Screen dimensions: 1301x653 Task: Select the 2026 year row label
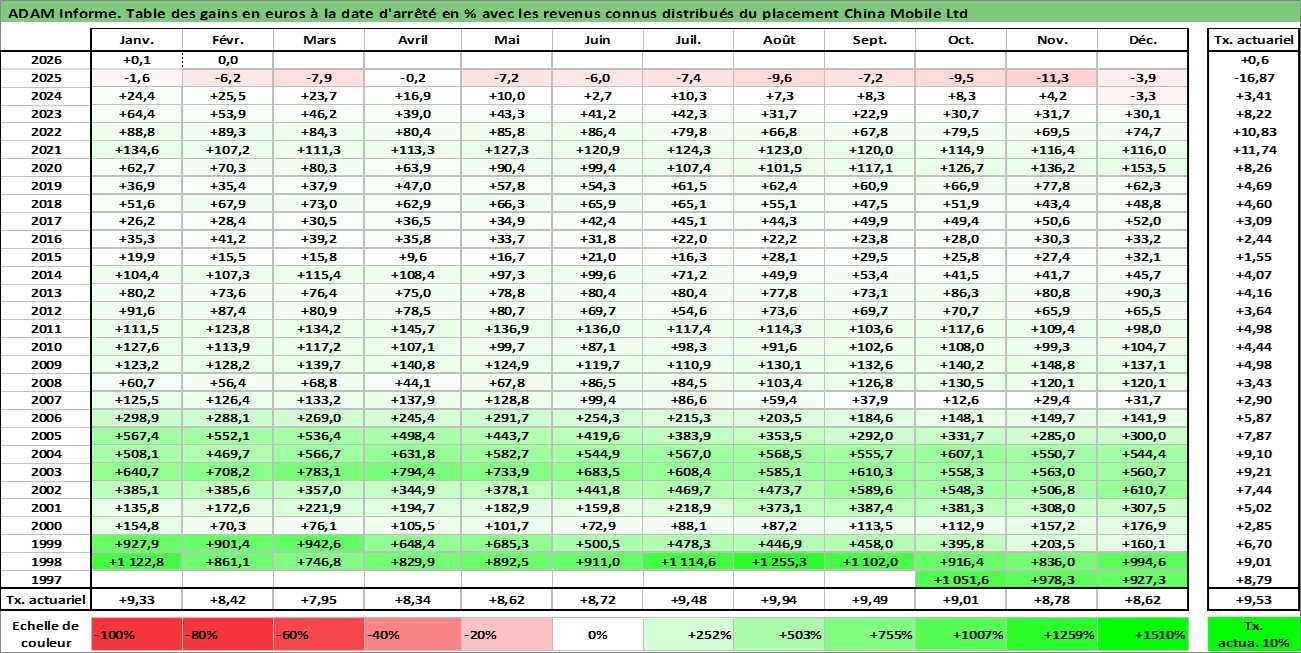click(x=45, y=60)
